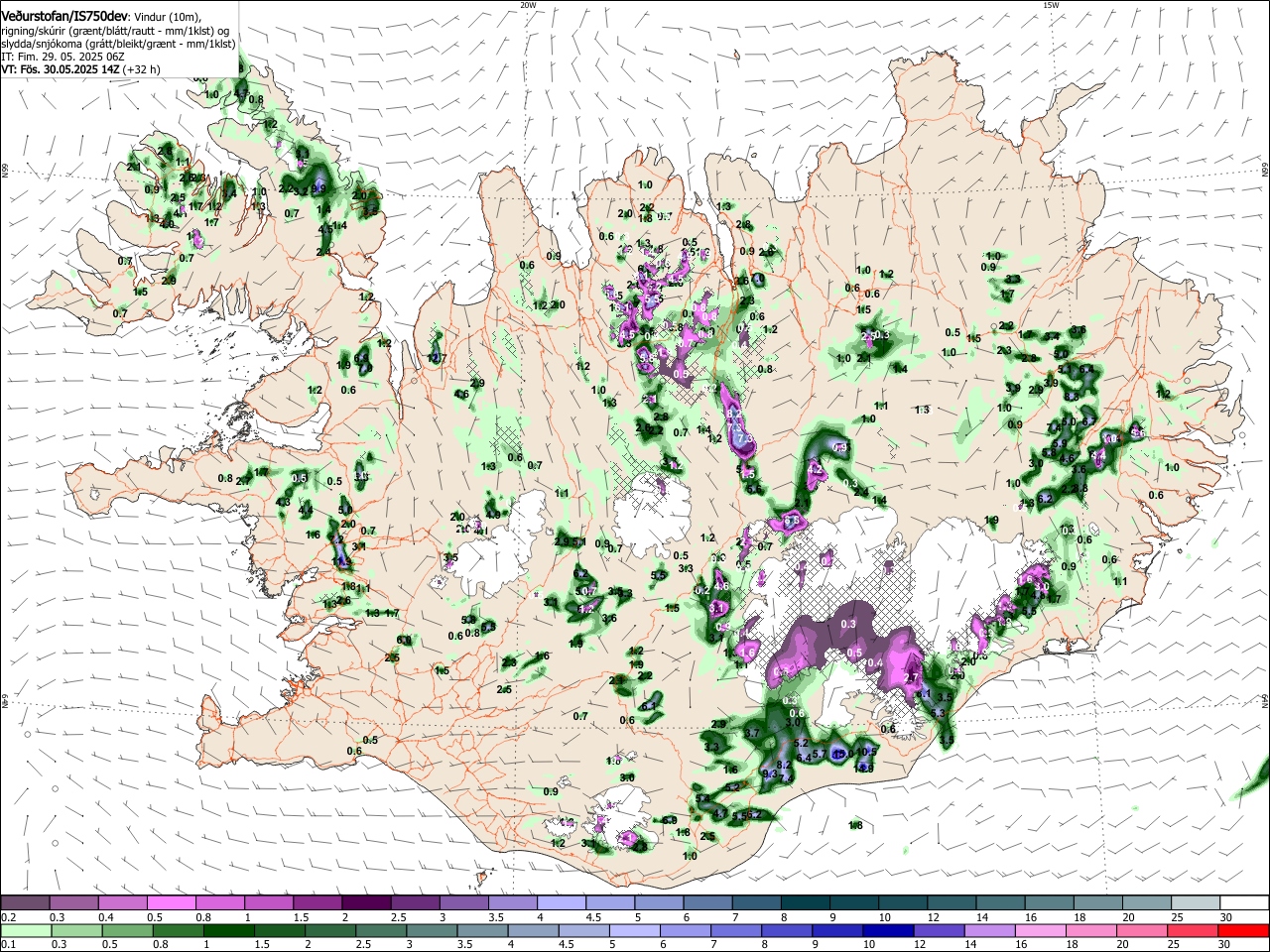The height and width of the screenshot is (952, 1270).
Task: Click the 20W longitude label
Action: (528, 5)
